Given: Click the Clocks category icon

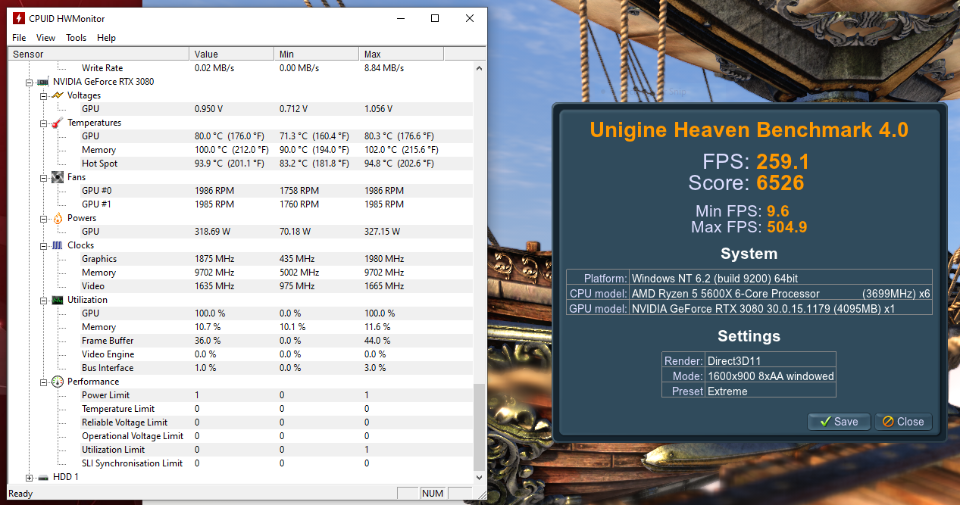Looking at the screenshot, I should tap(58, 245).
